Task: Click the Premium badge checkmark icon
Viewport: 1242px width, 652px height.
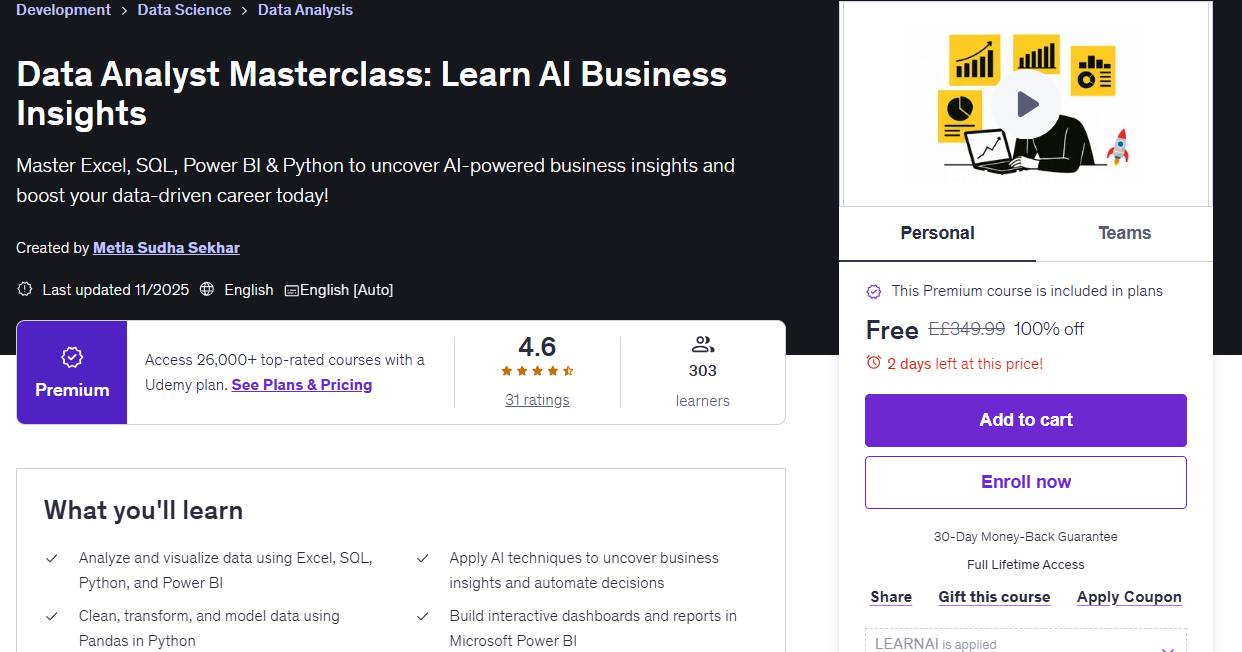Action: pyautogui.click(x=72, y=357)
